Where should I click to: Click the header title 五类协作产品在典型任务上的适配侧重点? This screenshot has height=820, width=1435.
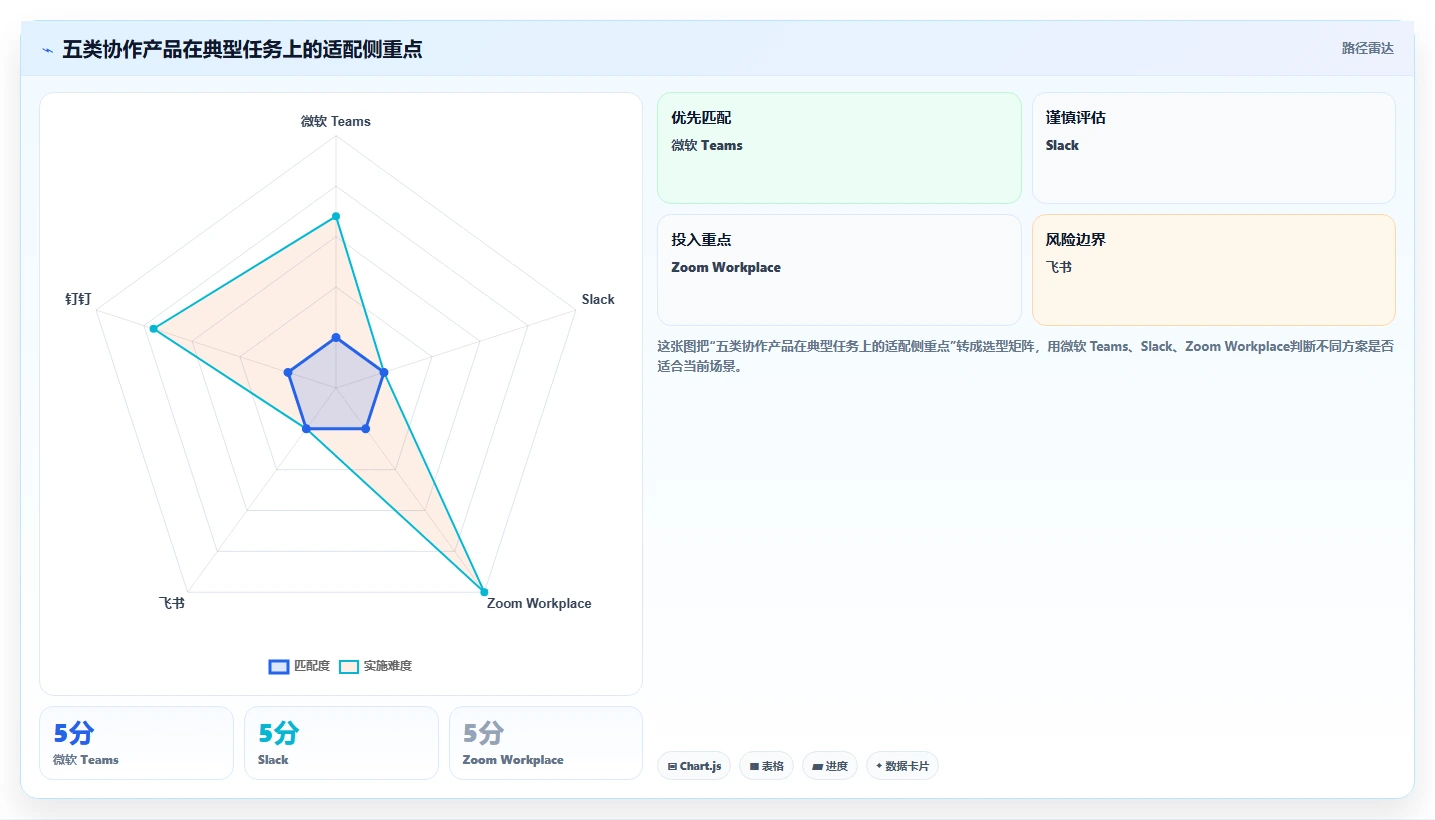242,49
